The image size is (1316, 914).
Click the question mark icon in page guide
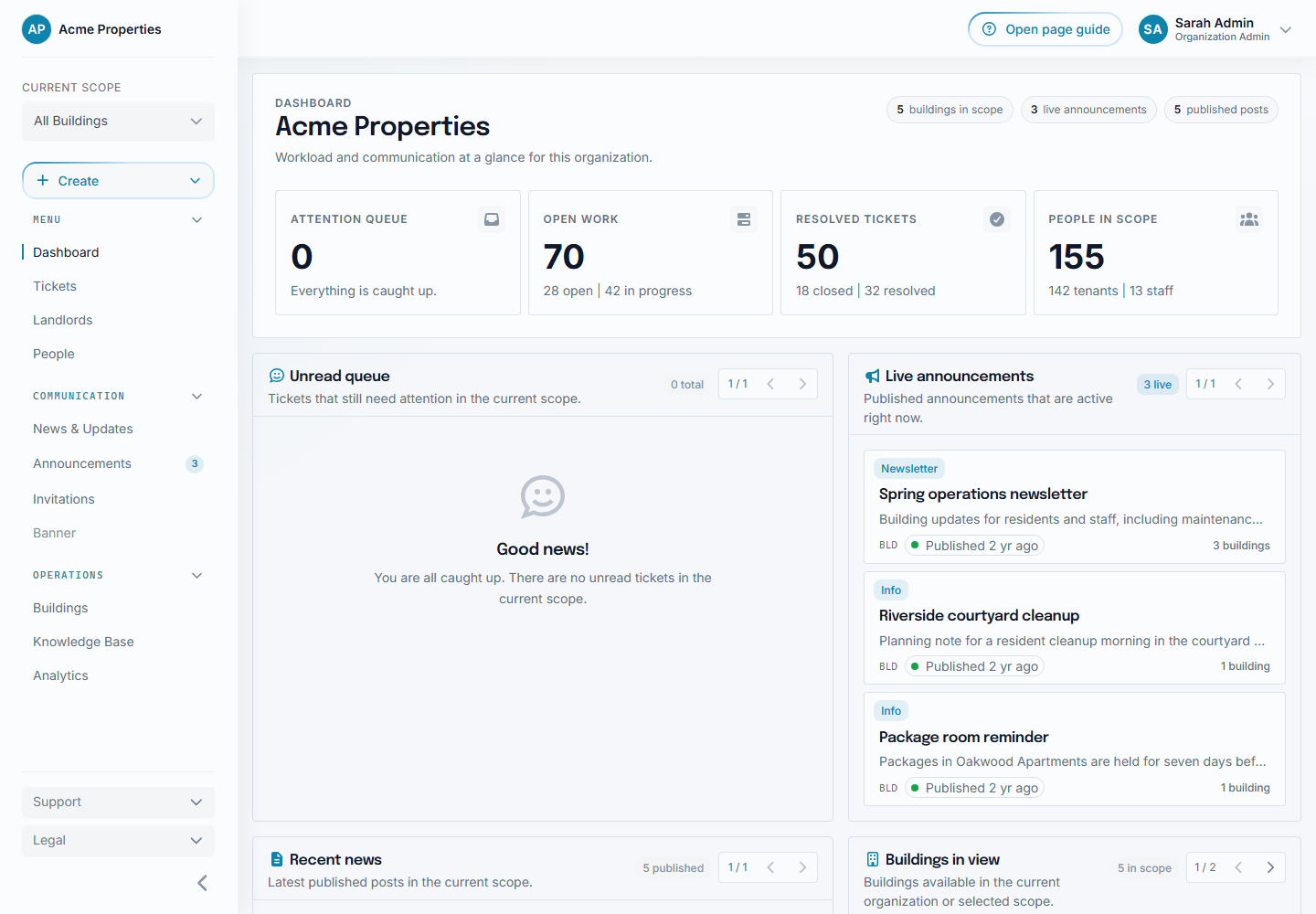tap(989, 29)
